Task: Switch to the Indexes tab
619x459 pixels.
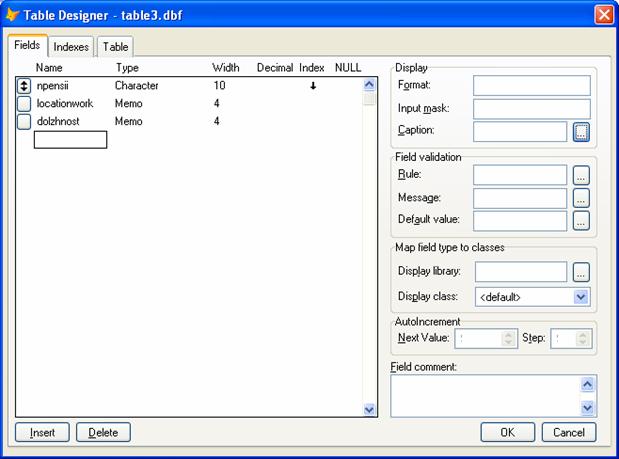Action: (x=71, y=47)
